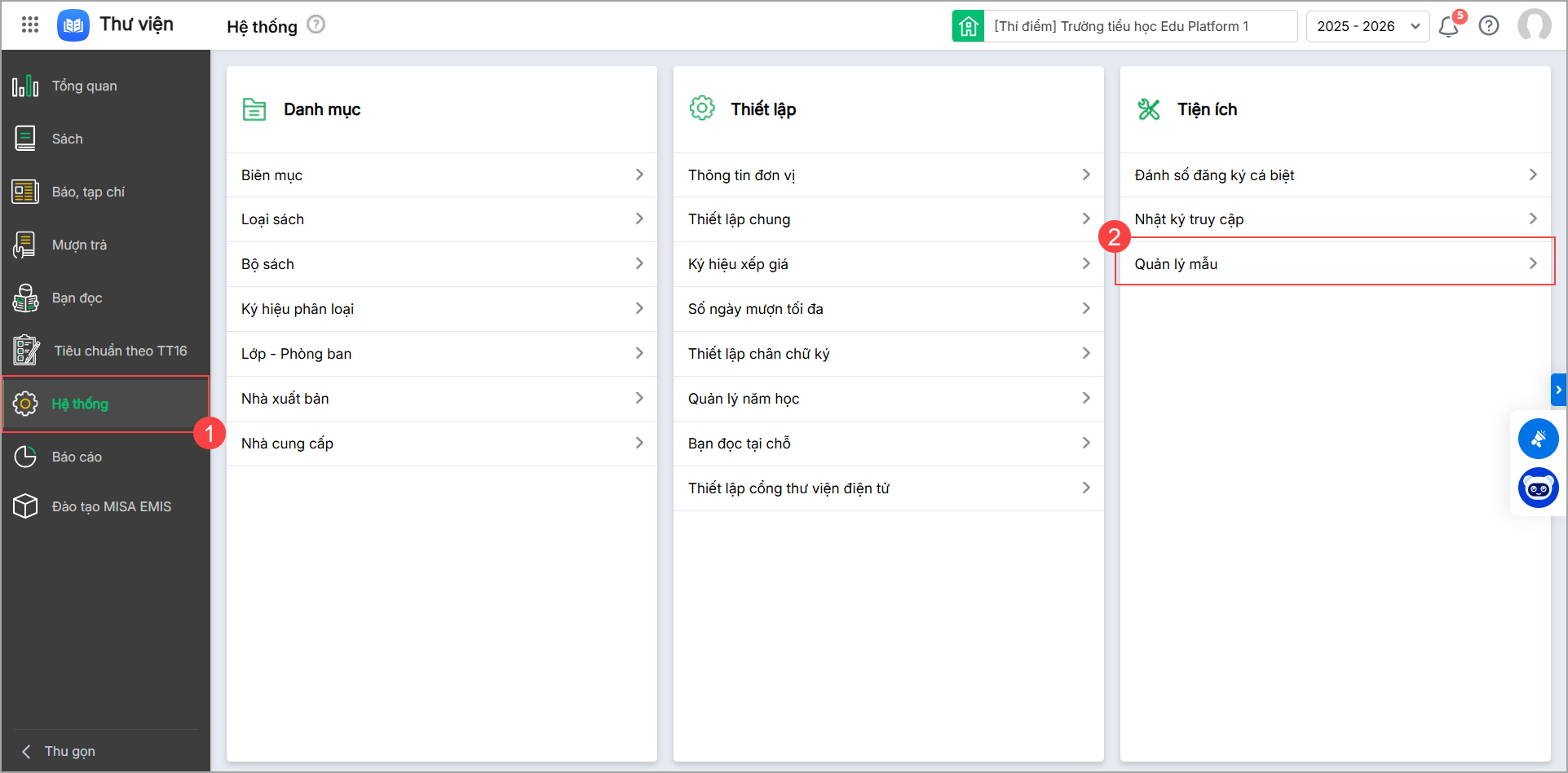Viewport: 1568px width, 773px height.
Task: Go to Mượn trả in the sidebar
Action: point(79,245)
